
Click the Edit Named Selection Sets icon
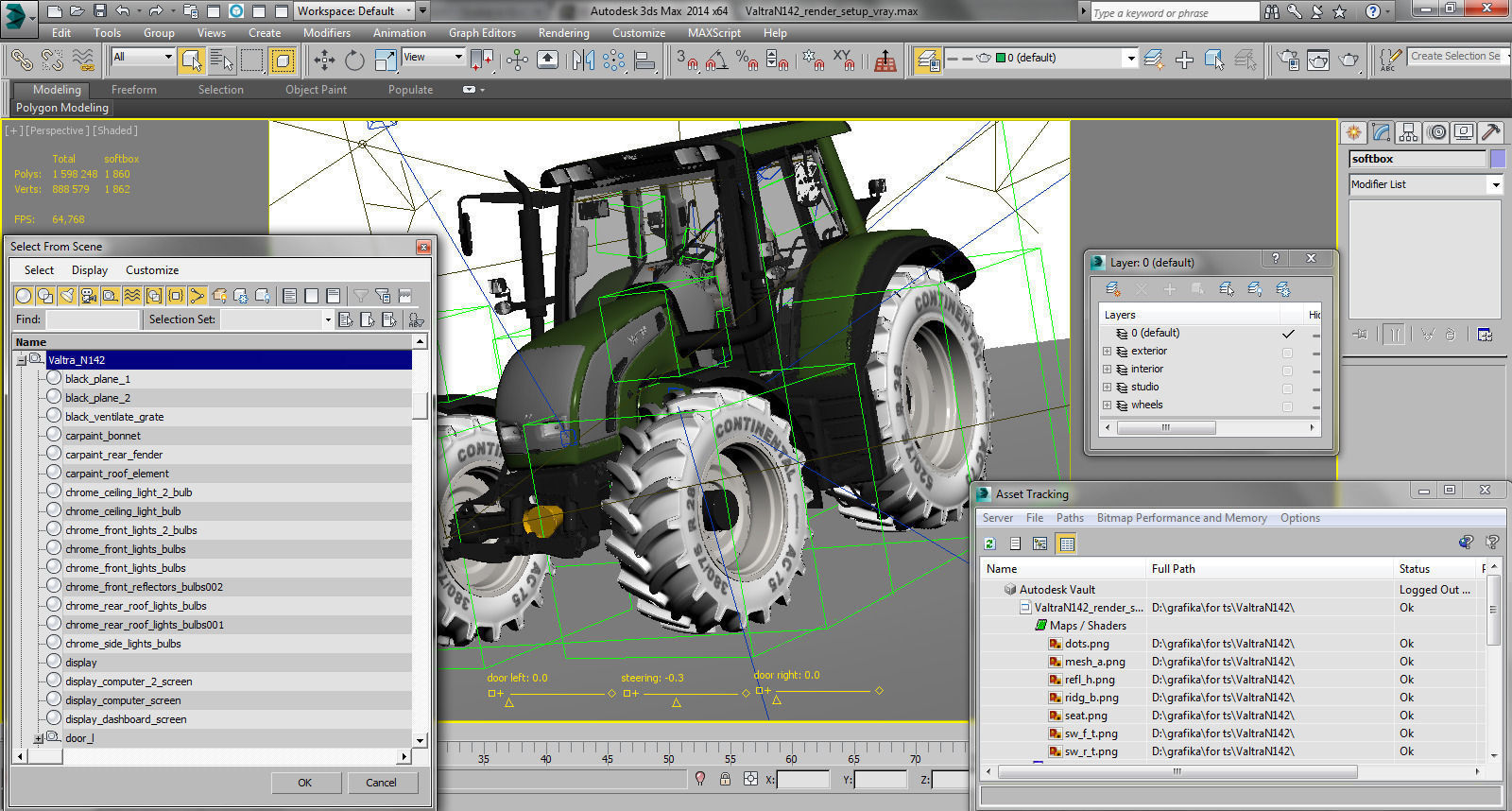[x=1389, y=60]
